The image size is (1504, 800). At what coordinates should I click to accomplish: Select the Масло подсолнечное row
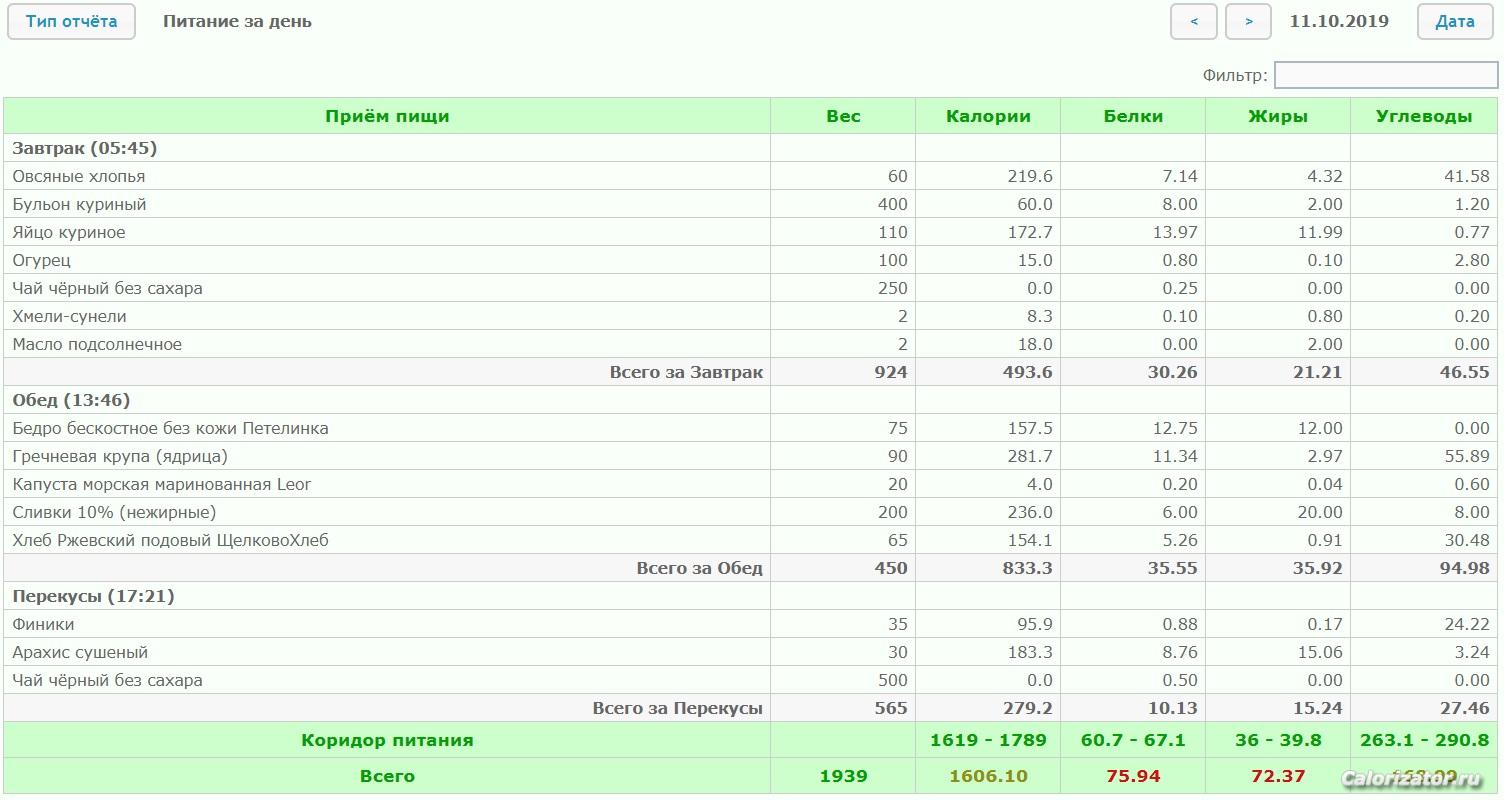click(x=751, y=344)
